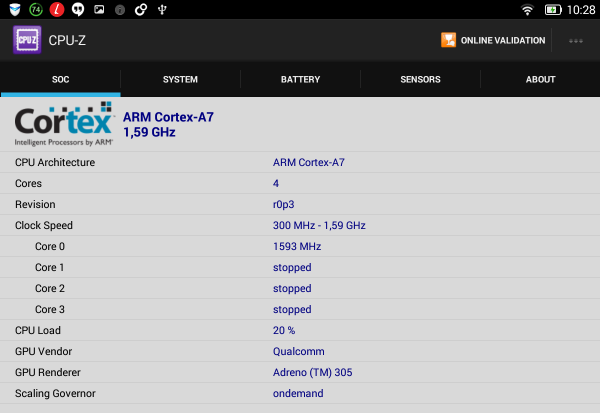The width and height of the screenshot is (600, 413).
Task: Select the Cores label
Action: click(28, 183)
